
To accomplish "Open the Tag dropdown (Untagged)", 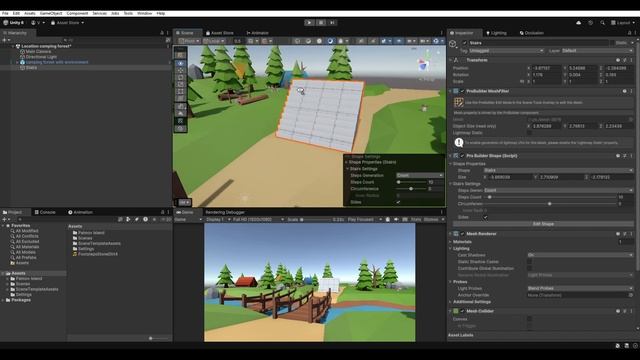I will (x=506, y=51).
